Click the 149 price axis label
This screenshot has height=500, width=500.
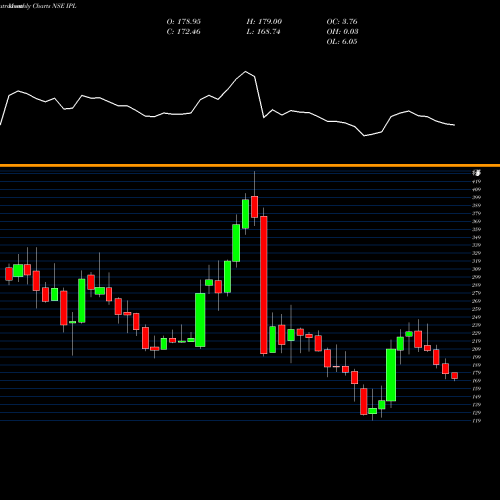tap(477, 397)
